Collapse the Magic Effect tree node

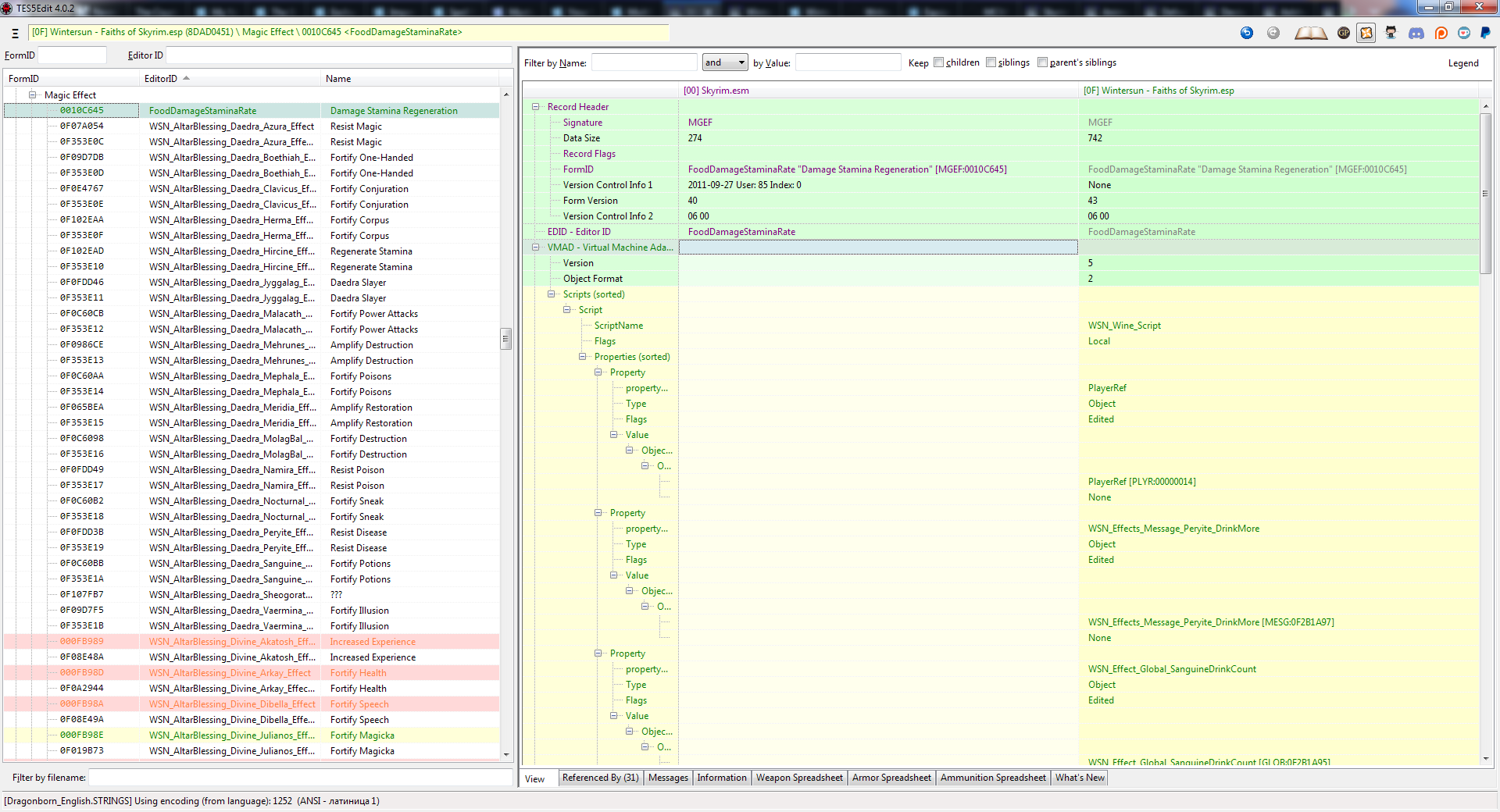pyautogui.click(x=33, y=94)
